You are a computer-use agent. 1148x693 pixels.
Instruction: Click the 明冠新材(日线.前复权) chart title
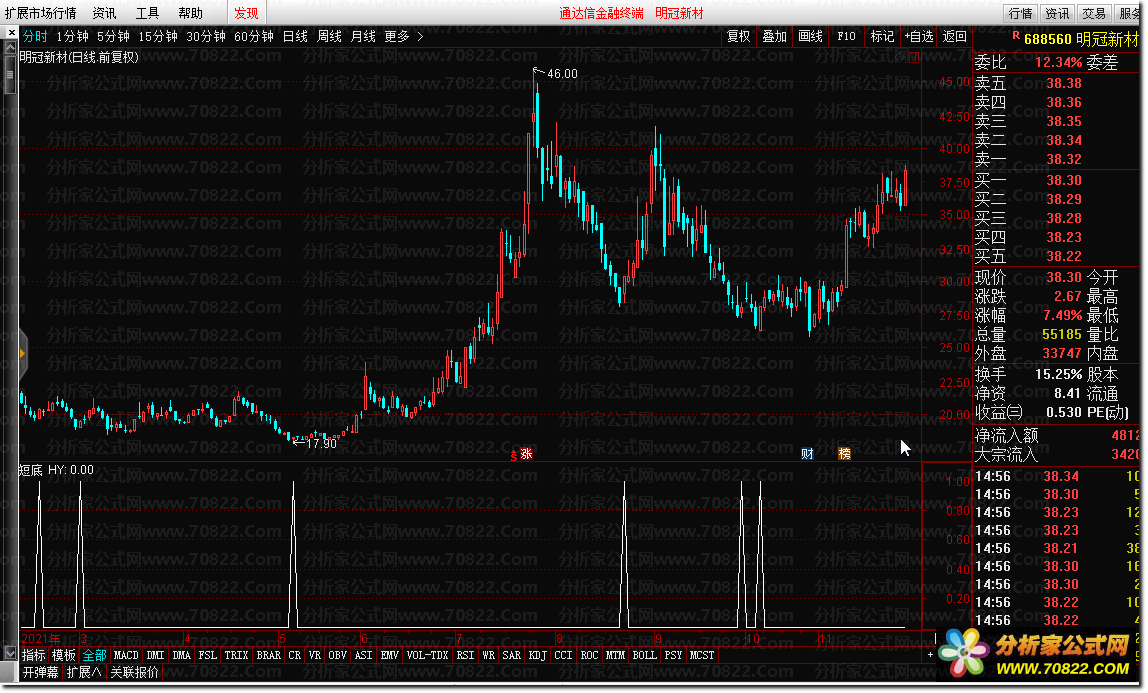click(x=79, y=56)
